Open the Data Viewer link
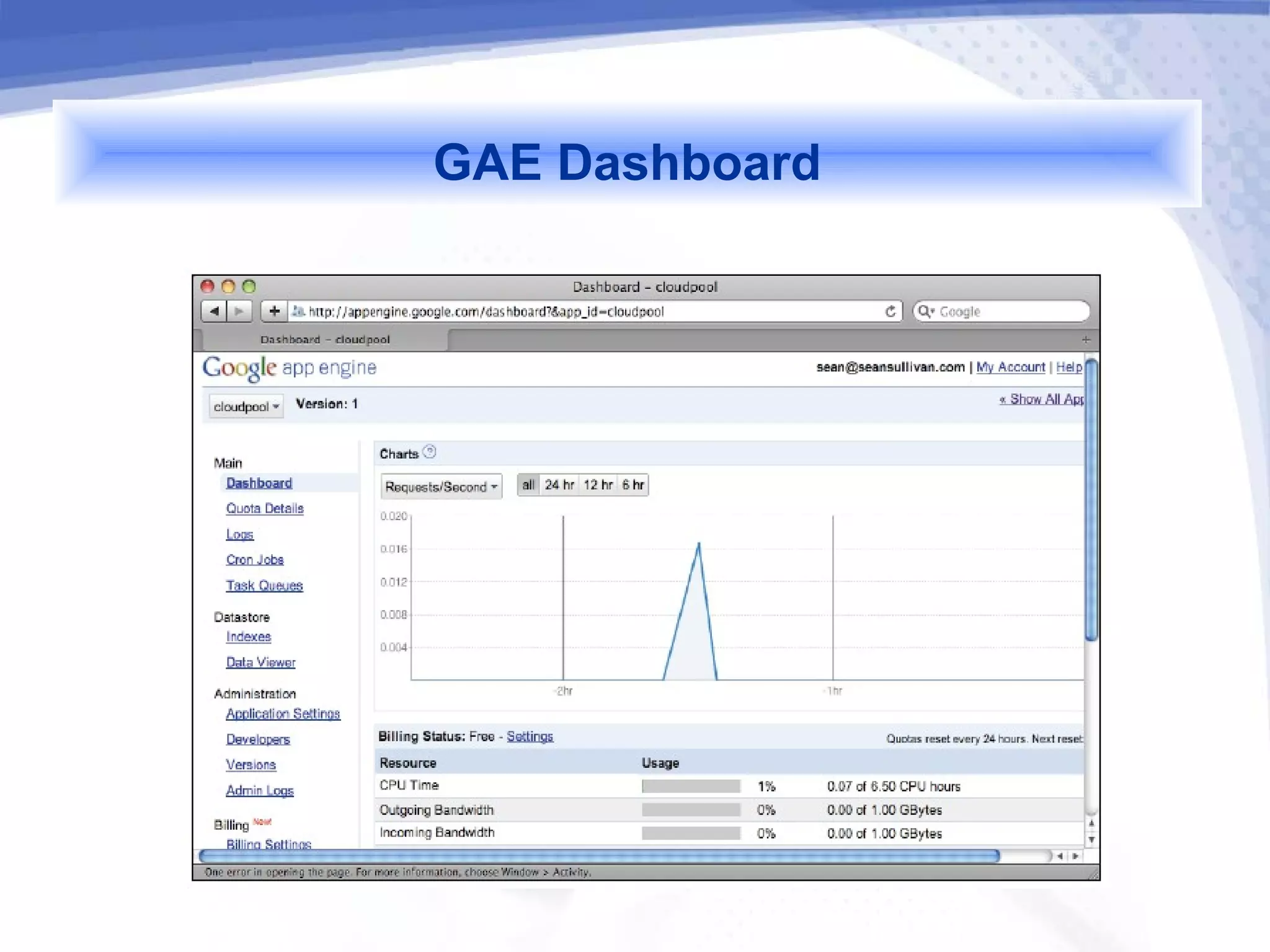This screenshot has width=1270, height=952. (x=260, y=663)
